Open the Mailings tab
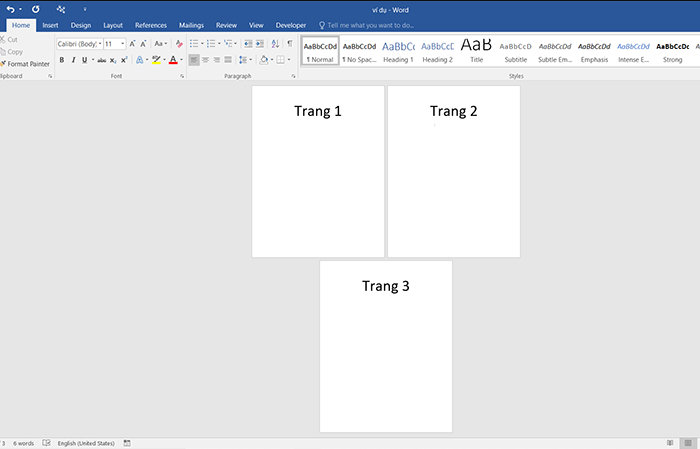Image resolution: width=700 pixels, height=449 pixels. pyautogui.click(x=192, y=25)
